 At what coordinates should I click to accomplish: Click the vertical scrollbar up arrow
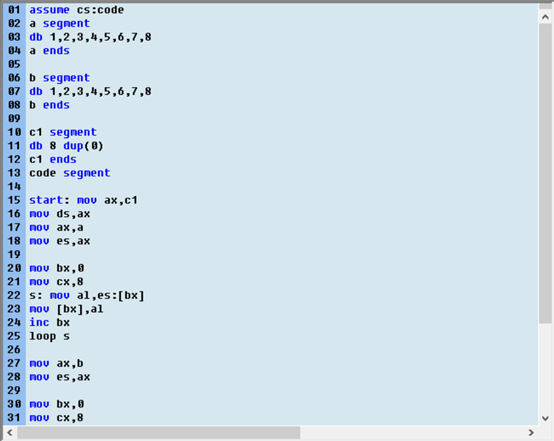(545, 17)
